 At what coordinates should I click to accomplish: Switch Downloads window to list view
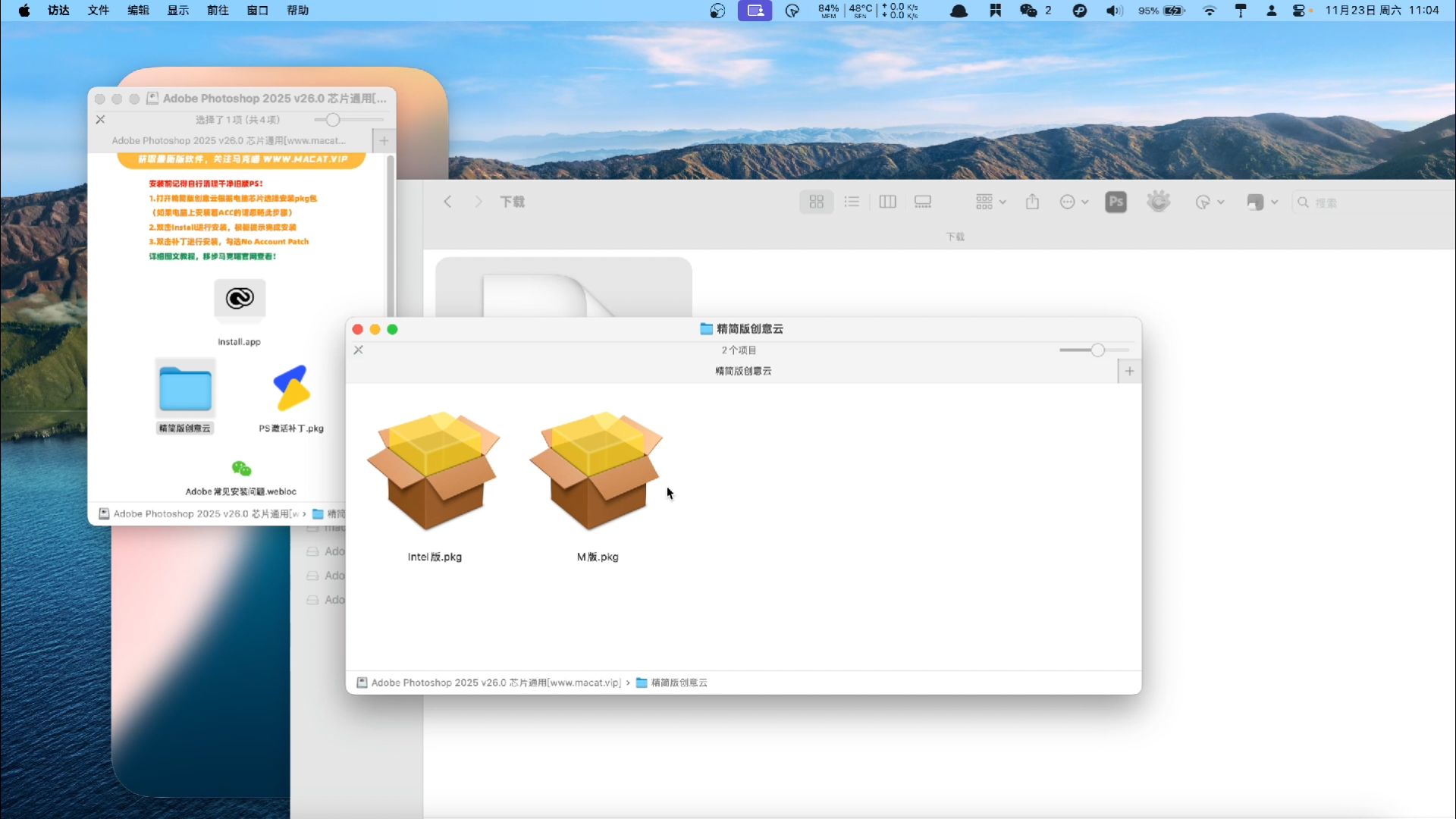pos(852,202)
